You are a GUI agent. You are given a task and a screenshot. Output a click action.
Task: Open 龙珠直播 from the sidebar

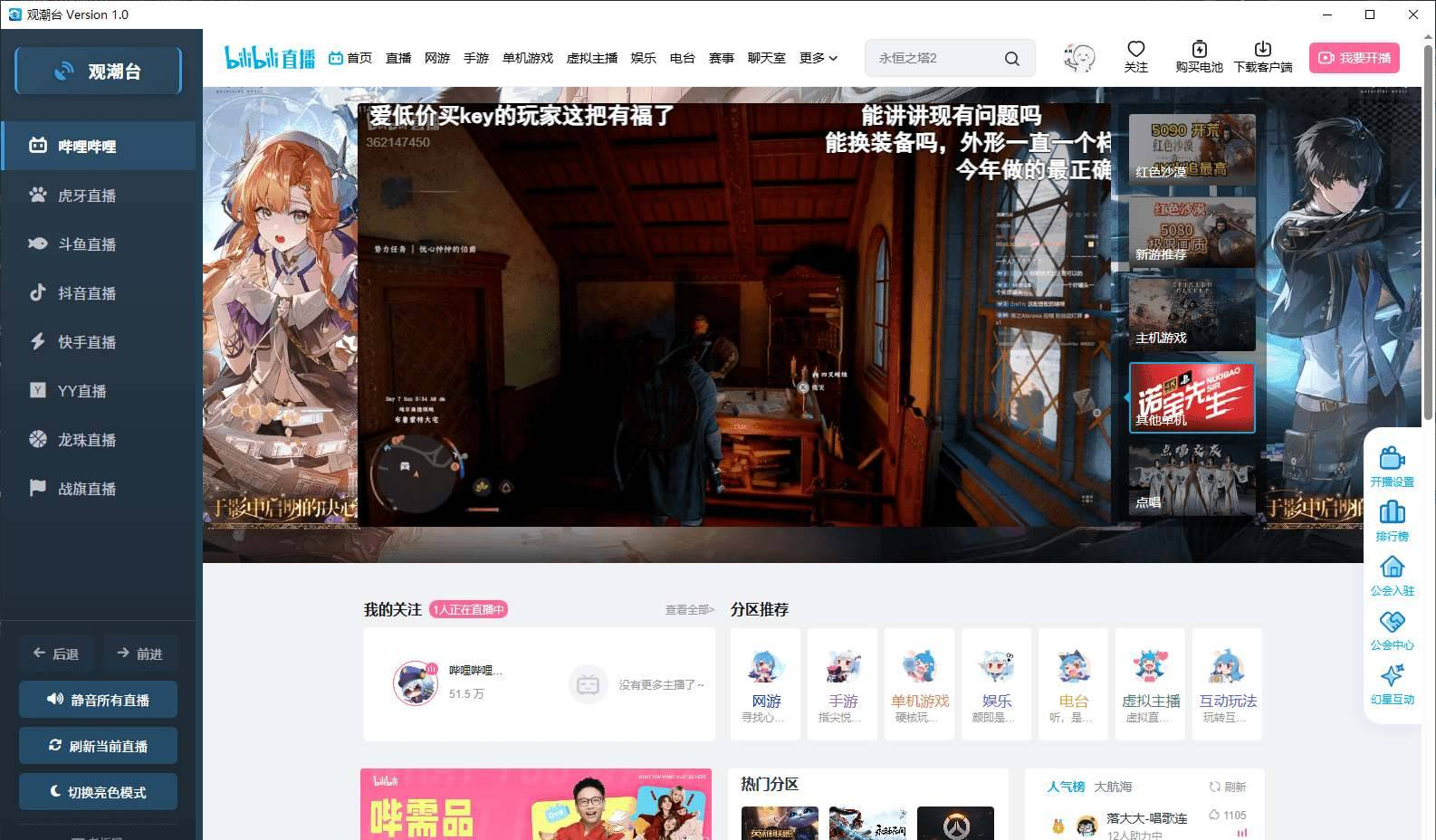pyautogui.click(x=99, y=439)
